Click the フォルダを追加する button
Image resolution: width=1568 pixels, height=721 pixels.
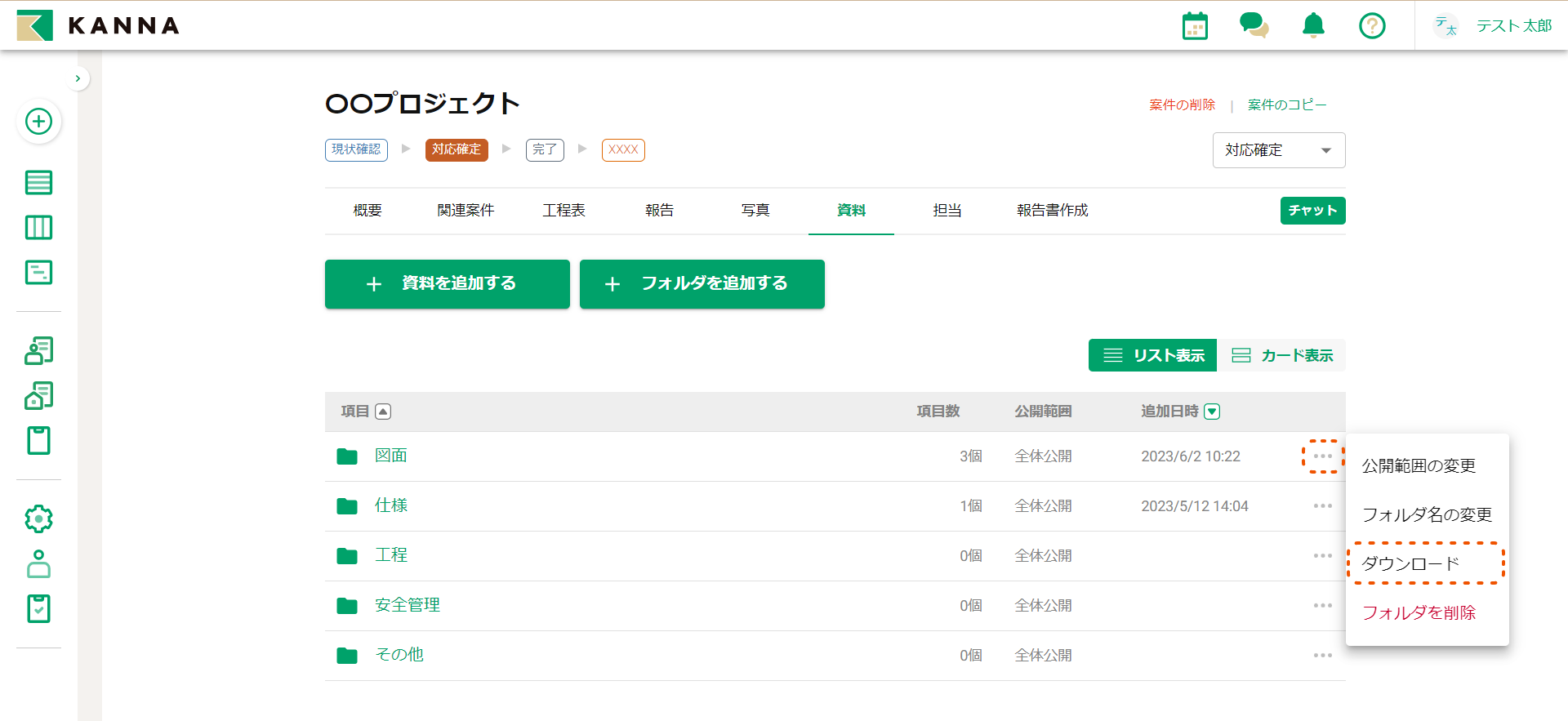click(702, 284)
